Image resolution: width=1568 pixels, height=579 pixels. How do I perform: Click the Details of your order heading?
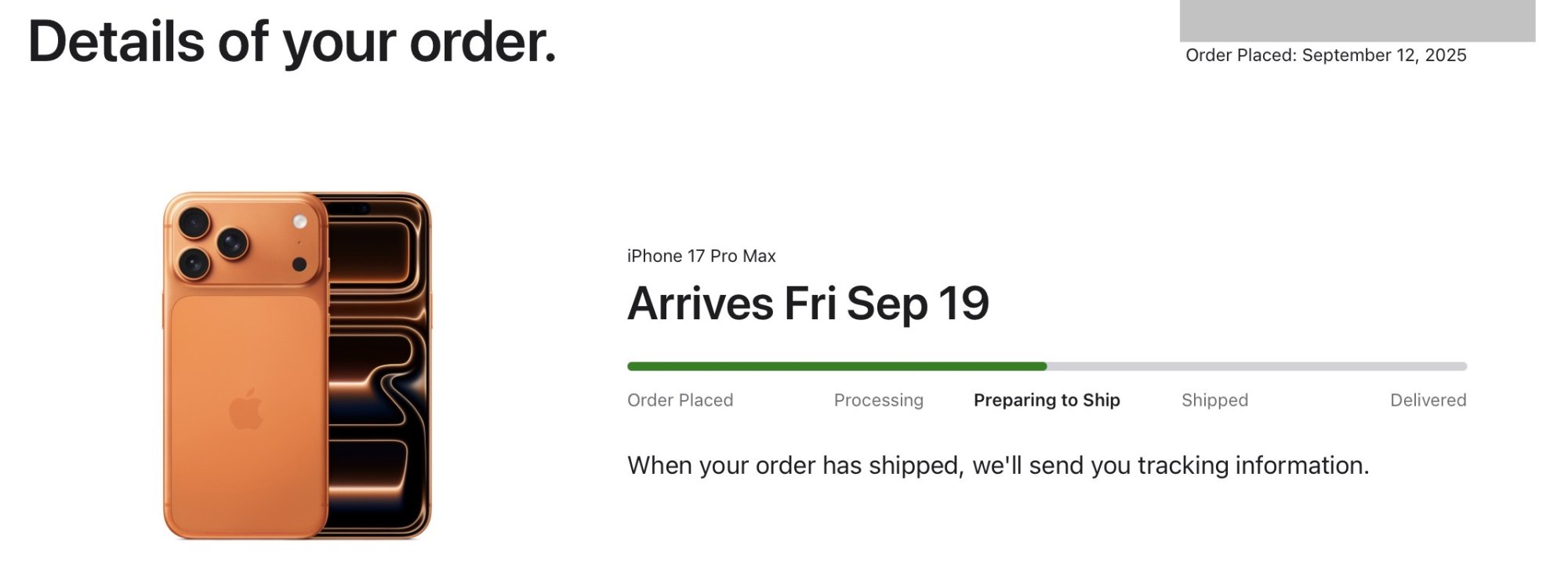click(292, 42)
